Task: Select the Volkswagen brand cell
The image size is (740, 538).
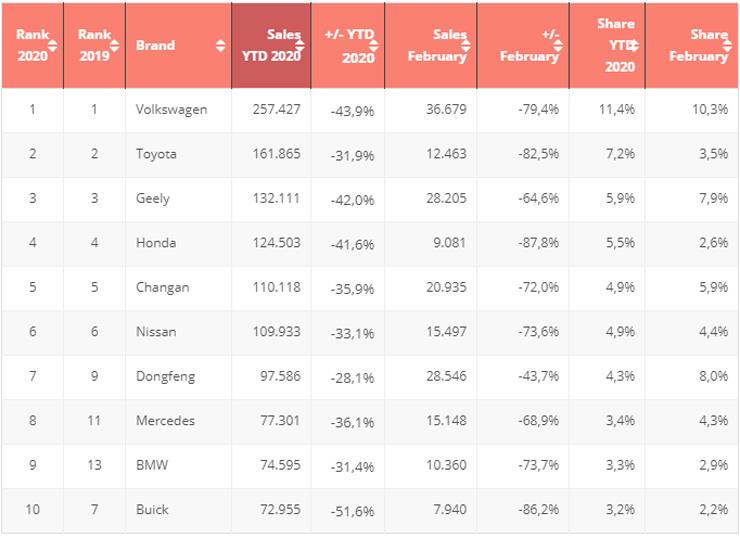Action: pos(171,110)
